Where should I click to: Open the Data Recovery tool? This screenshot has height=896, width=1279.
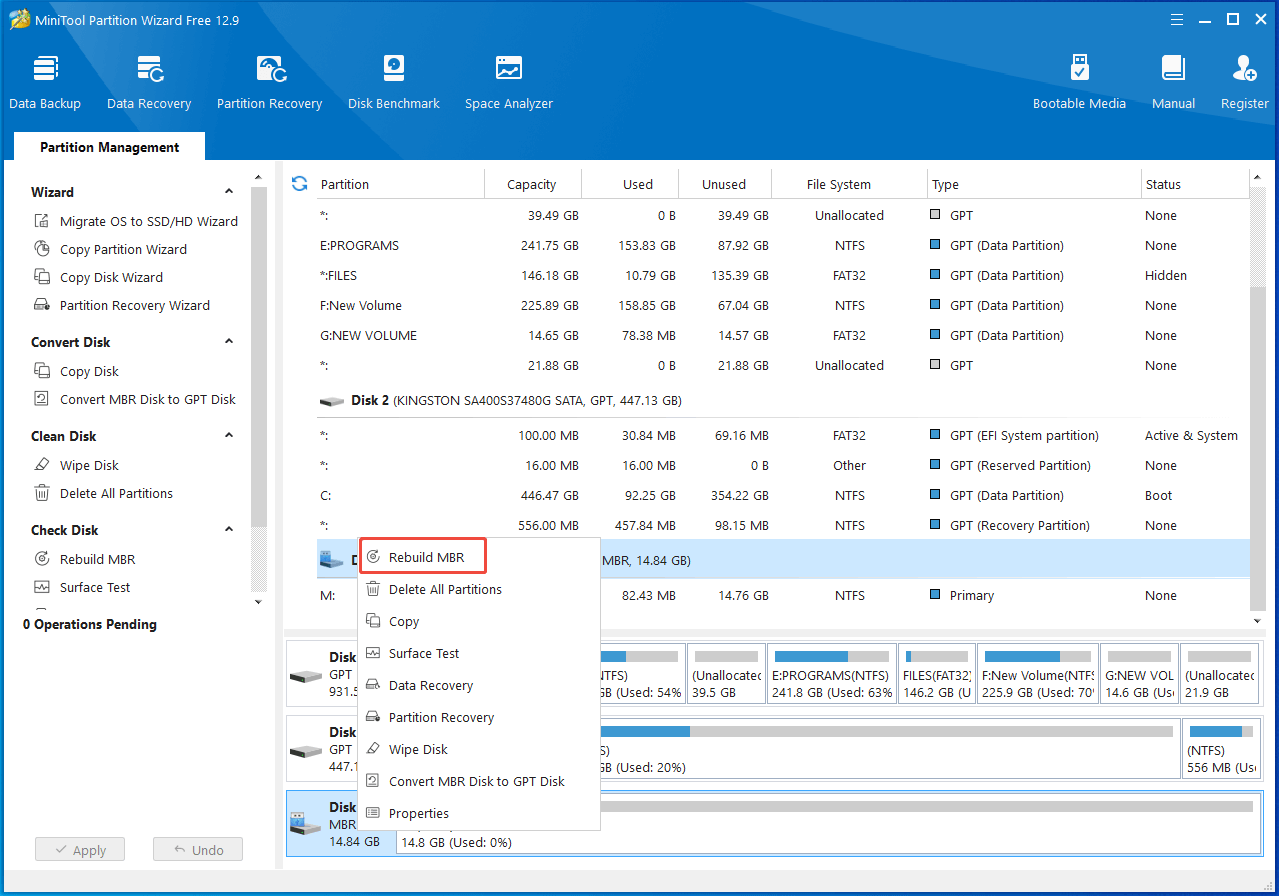(149, 82)
